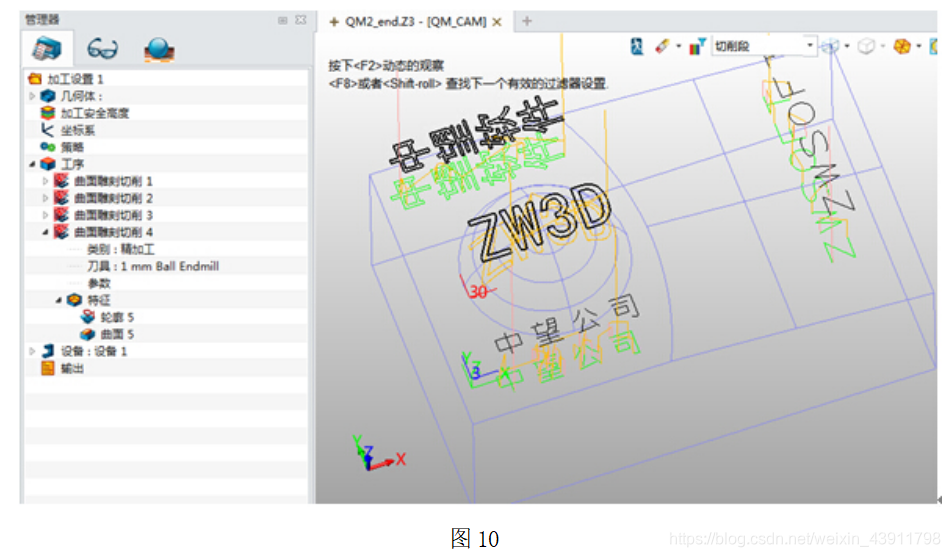Select the 输出 output entry
This screenshot has width=950, height=557.
(72, 368)
